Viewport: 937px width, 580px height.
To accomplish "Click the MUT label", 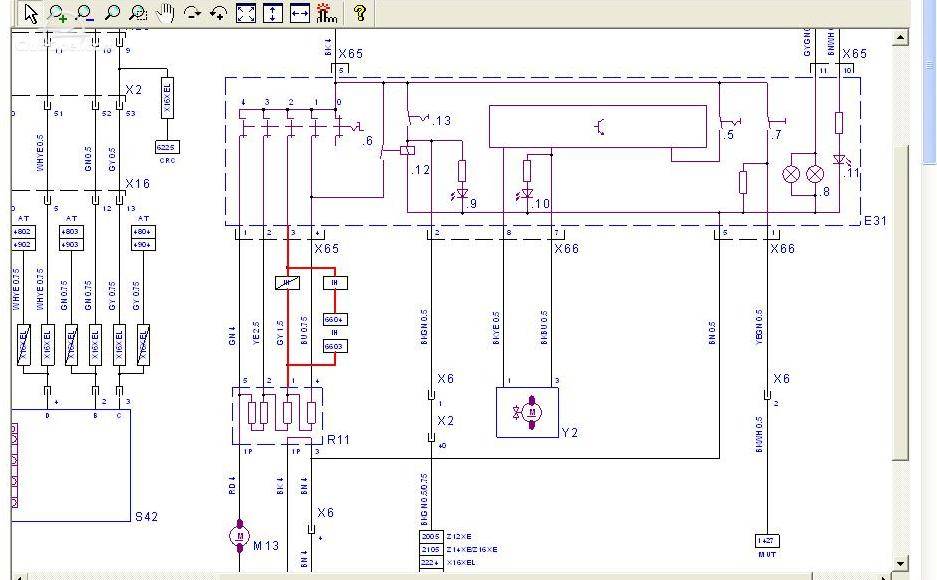I will [x=767, y=554].
